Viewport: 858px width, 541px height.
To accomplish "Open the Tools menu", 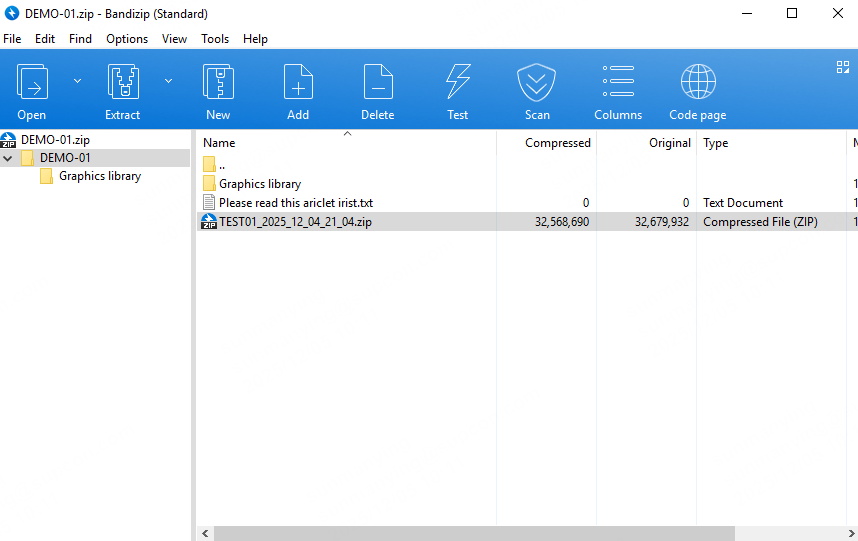I will [x=215, y=39].
